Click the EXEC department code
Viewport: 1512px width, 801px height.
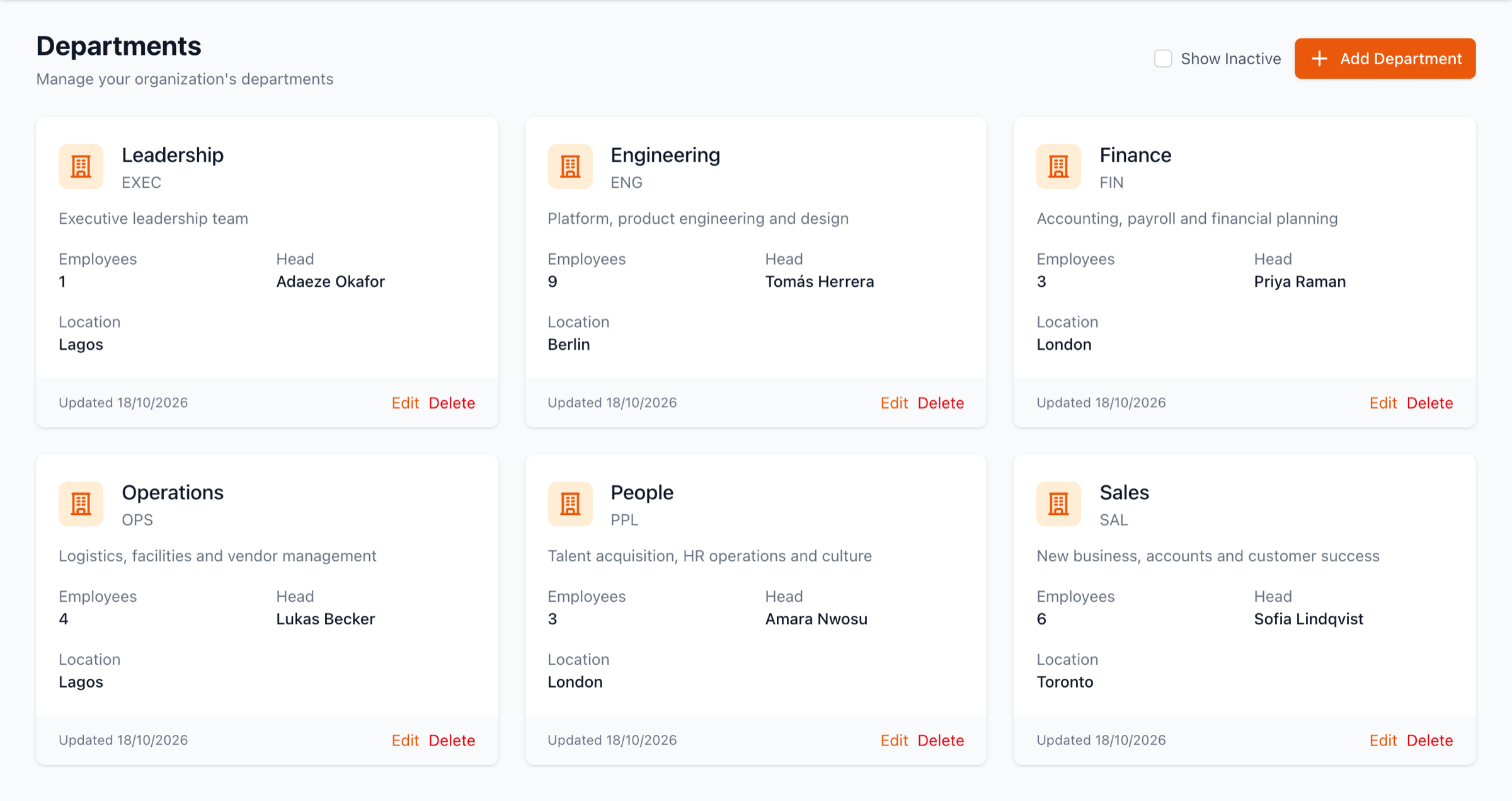click(142, 183)
